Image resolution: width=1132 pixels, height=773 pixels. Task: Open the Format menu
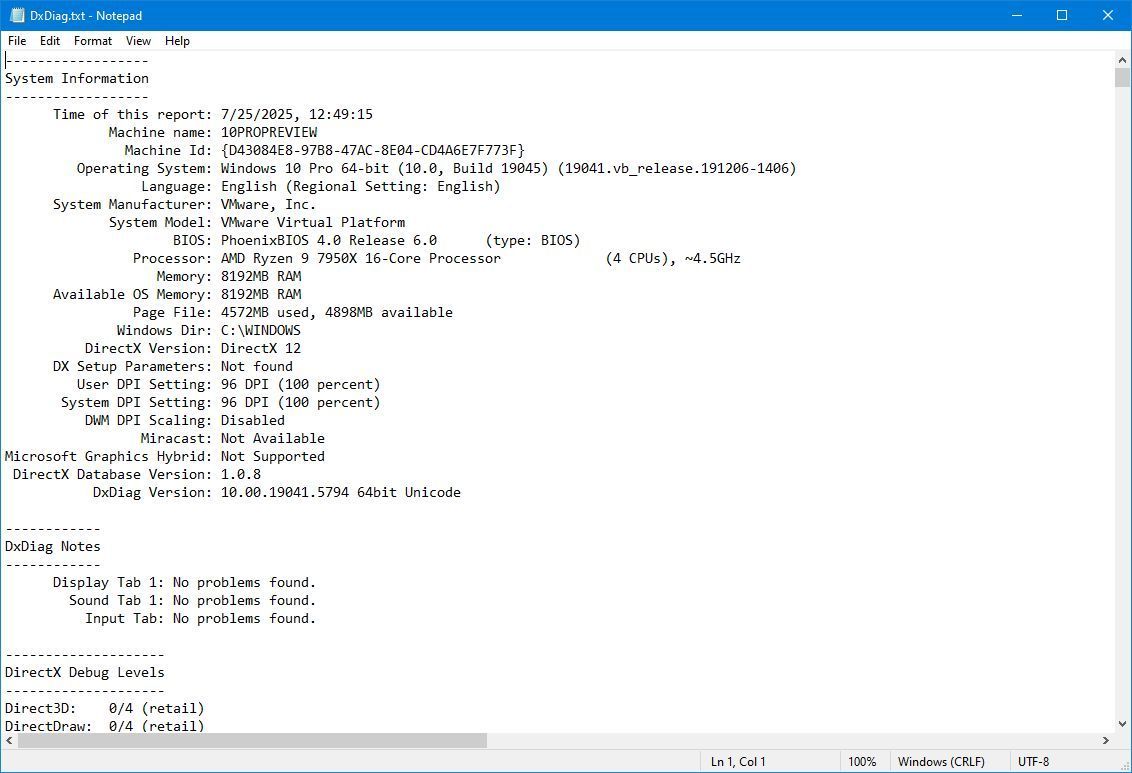pyautogui.click(x=93, y=41)
